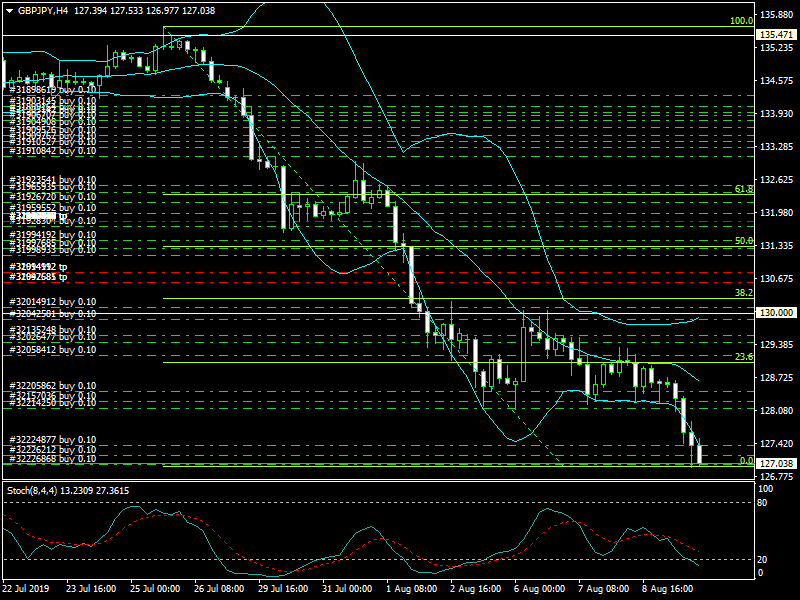Click the GBPJPY,H4 chart title
This screenshot has width=800, height=600.
coord(42,11)
